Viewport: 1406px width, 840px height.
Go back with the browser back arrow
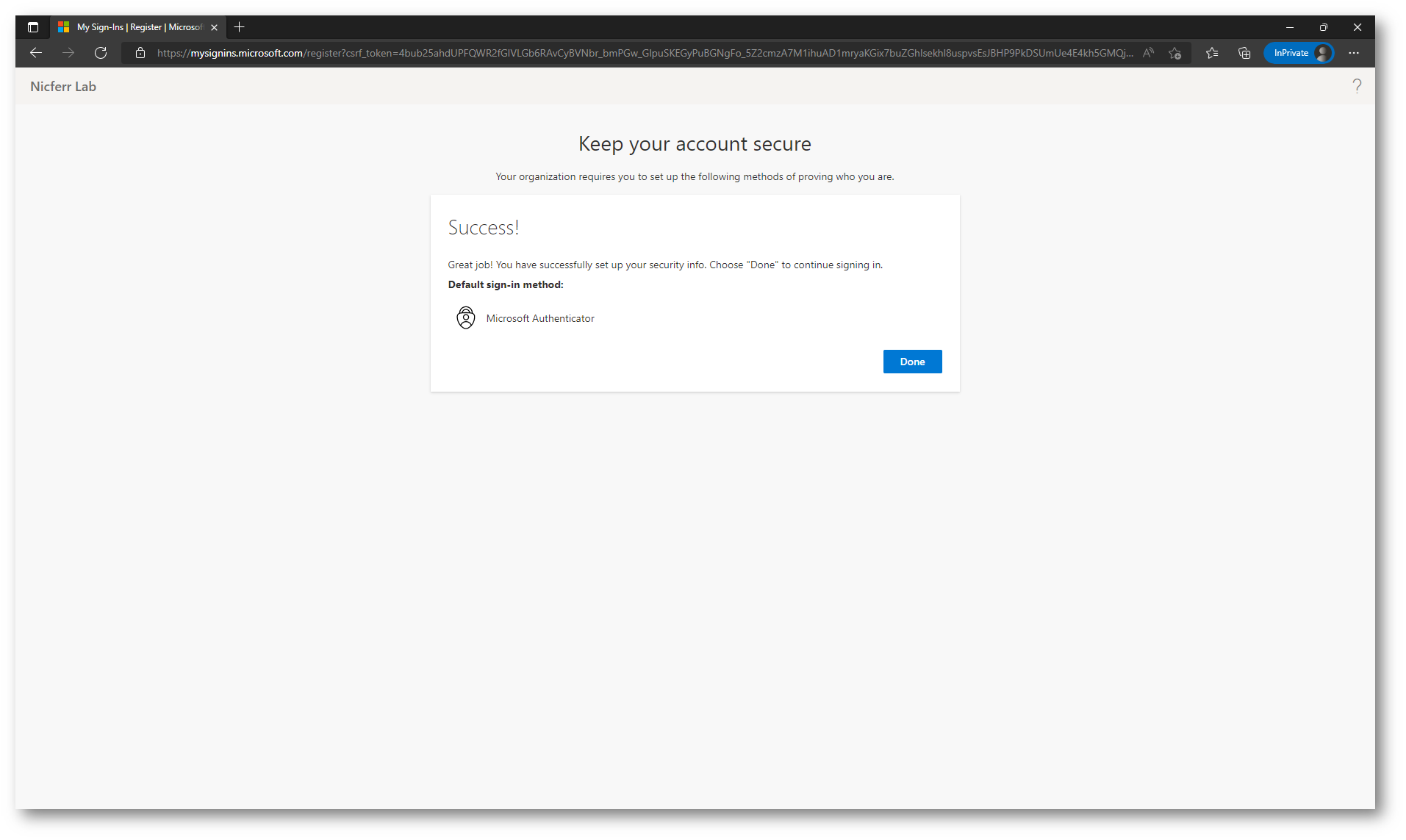pos(36,53)
